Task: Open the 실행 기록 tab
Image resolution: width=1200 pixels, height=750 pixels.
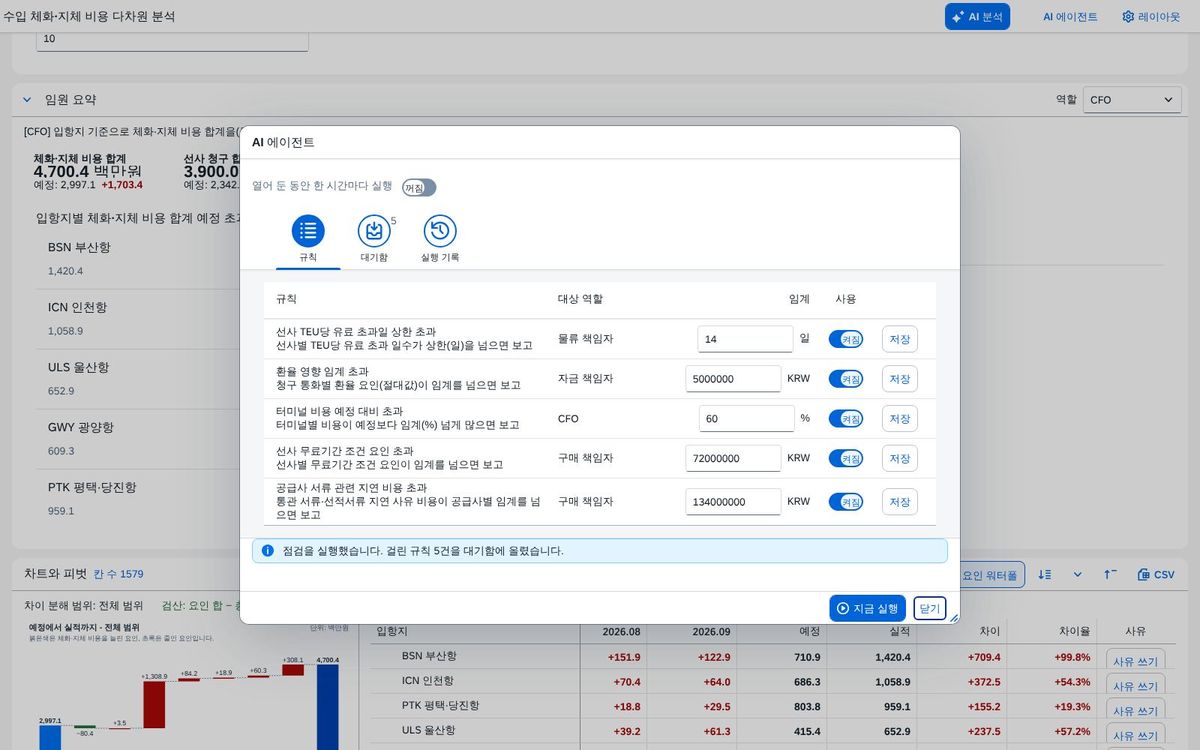Action: pyautogui.click(x=440, y=239)
